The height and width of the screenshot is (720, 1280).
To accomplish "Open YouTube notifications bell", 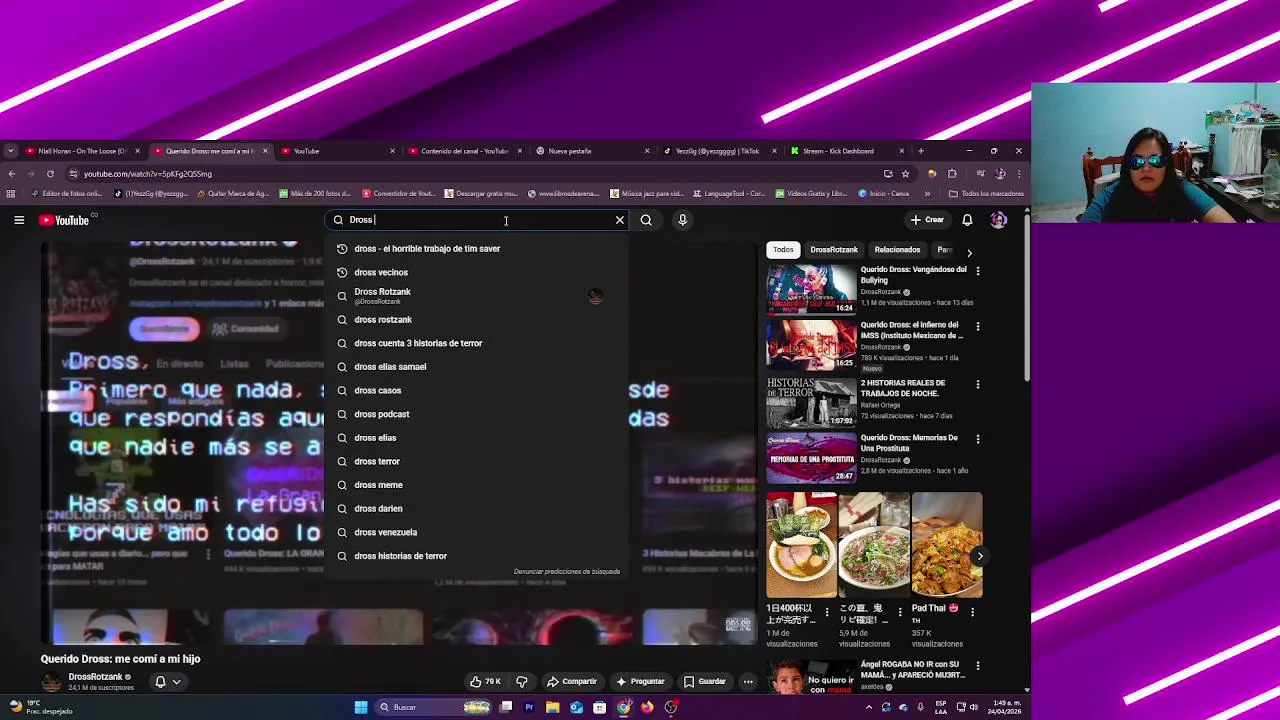I will pyautogui.click(x=967, y=220).
